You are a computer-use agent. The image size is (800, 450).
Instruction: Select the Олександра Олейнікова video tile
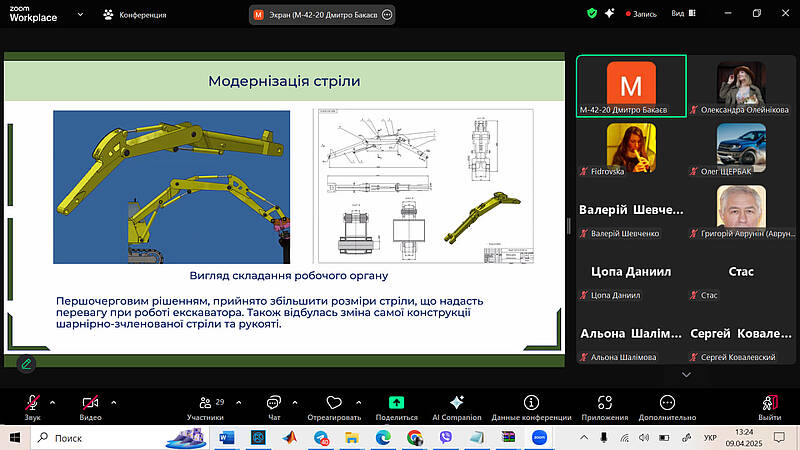pos(741,86)
